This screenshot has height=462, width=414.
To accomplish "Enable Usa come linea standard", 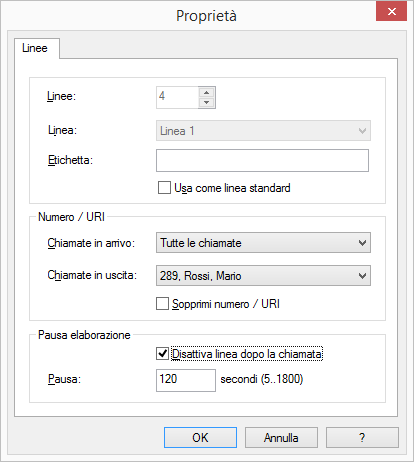I will tap(164, 188).
